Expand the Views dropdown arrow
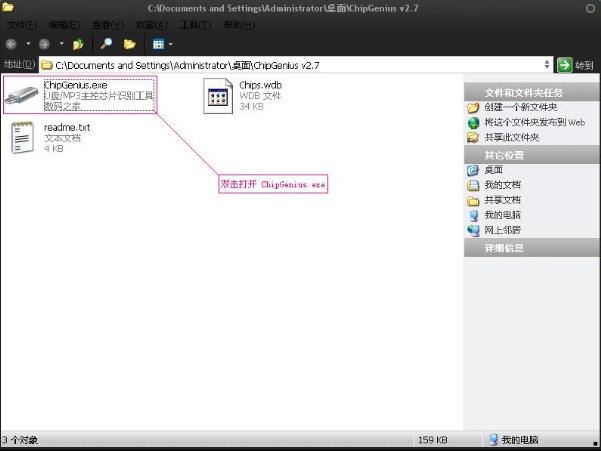 171,45
